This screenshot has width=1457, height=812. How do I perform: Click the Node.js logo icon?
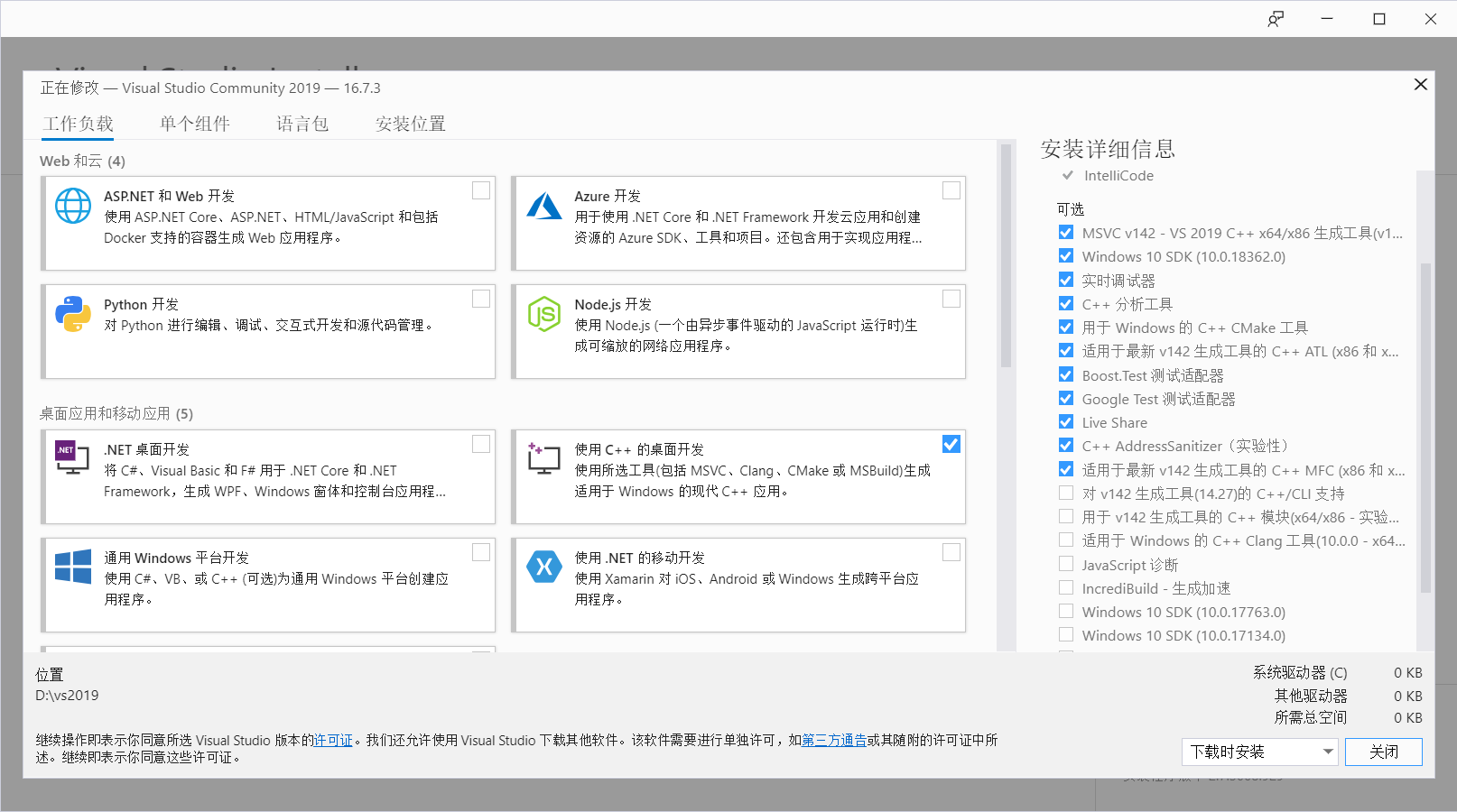(544, 314)
